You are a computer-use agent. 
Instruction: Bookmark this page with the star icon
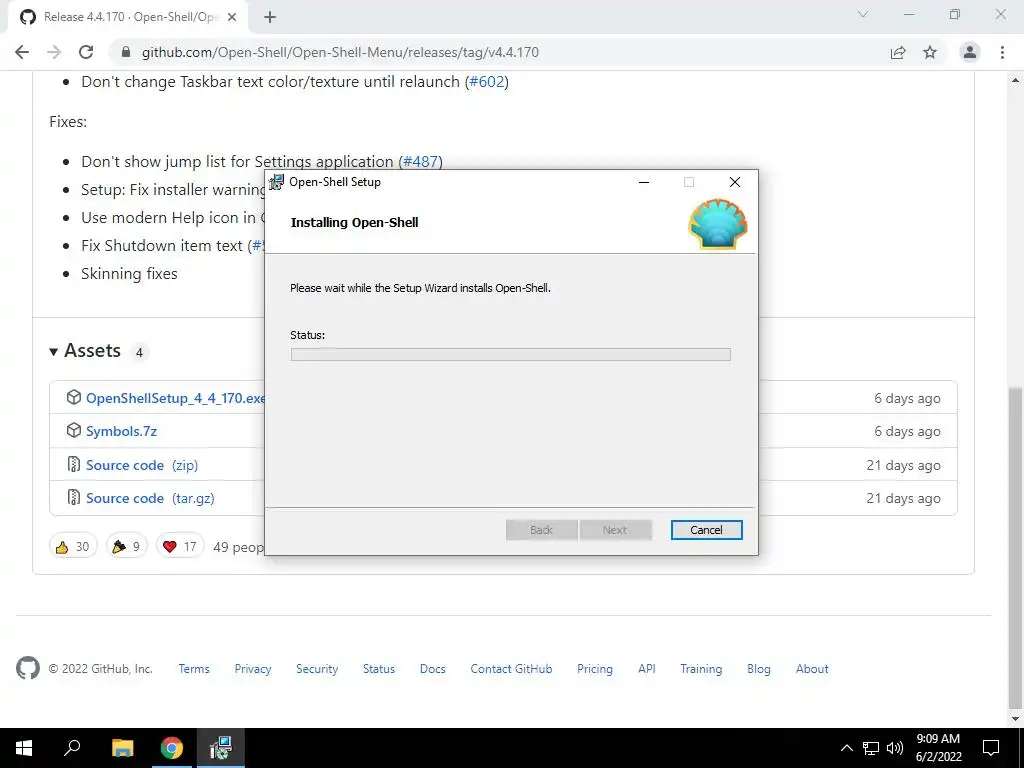pyautogui.click(x=930, y=52)
